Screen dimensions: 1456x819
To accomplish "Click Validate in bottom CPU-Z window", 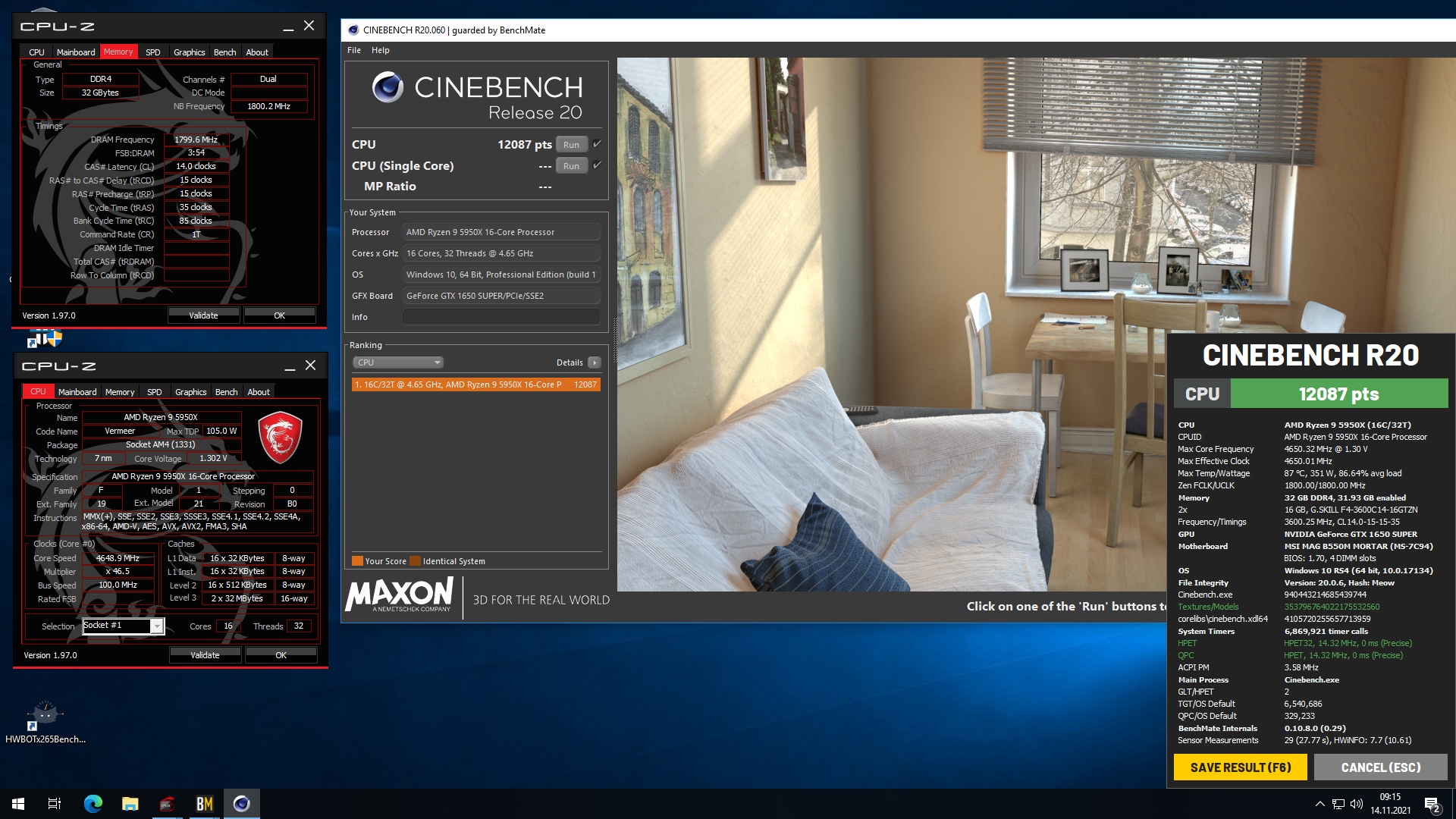I will tap(205, 655).
